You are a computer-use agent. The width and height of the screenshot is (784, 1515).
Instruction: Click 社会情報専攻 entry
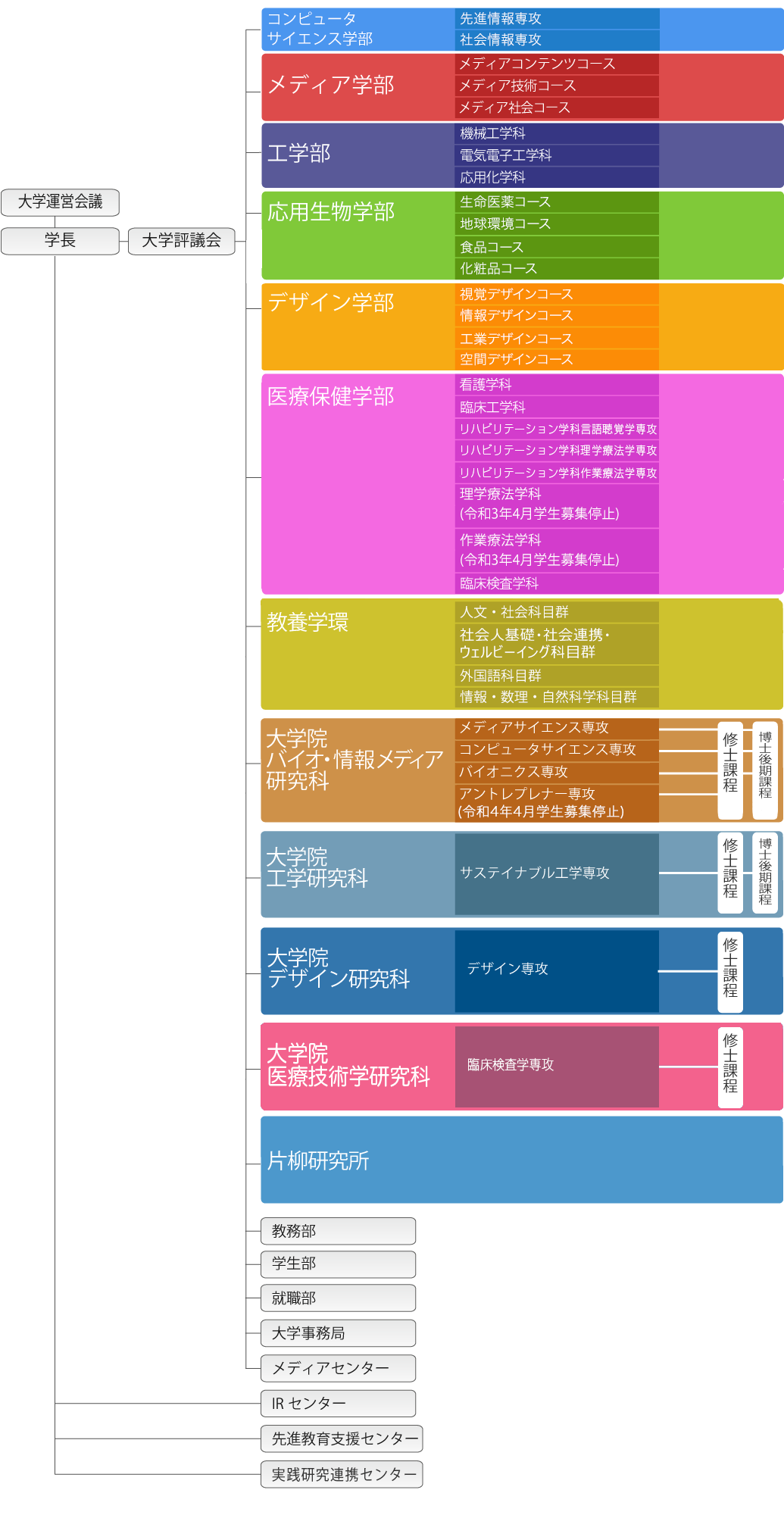click(x=557, y=40)
